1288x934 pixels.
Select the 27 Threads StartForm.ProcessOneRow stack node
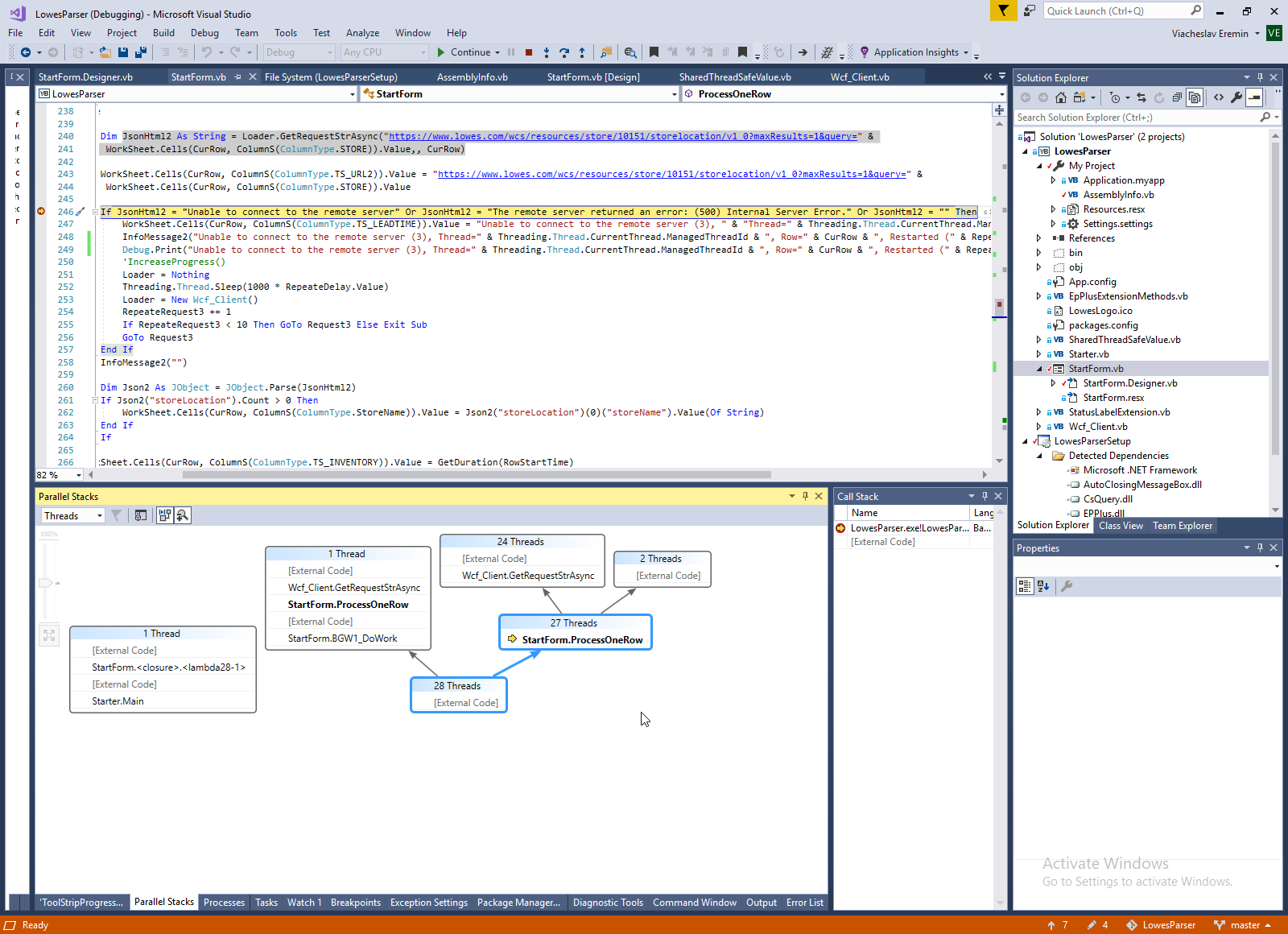576,632
